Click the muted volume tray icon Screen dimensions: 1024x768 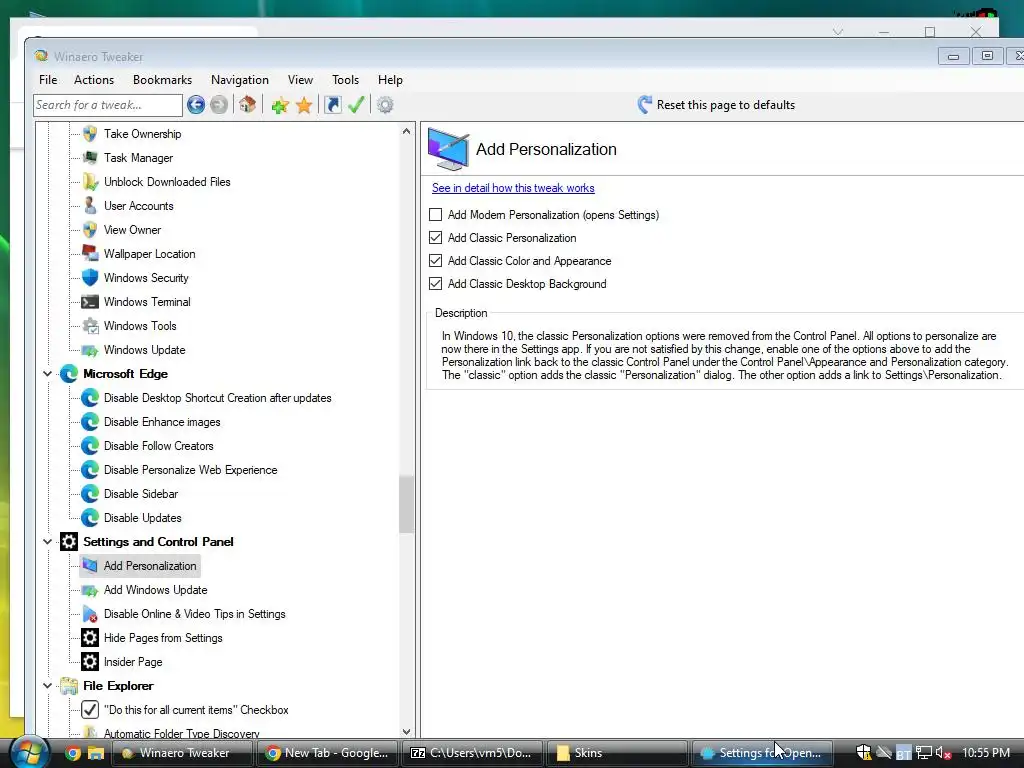click(x=943, y=753)
